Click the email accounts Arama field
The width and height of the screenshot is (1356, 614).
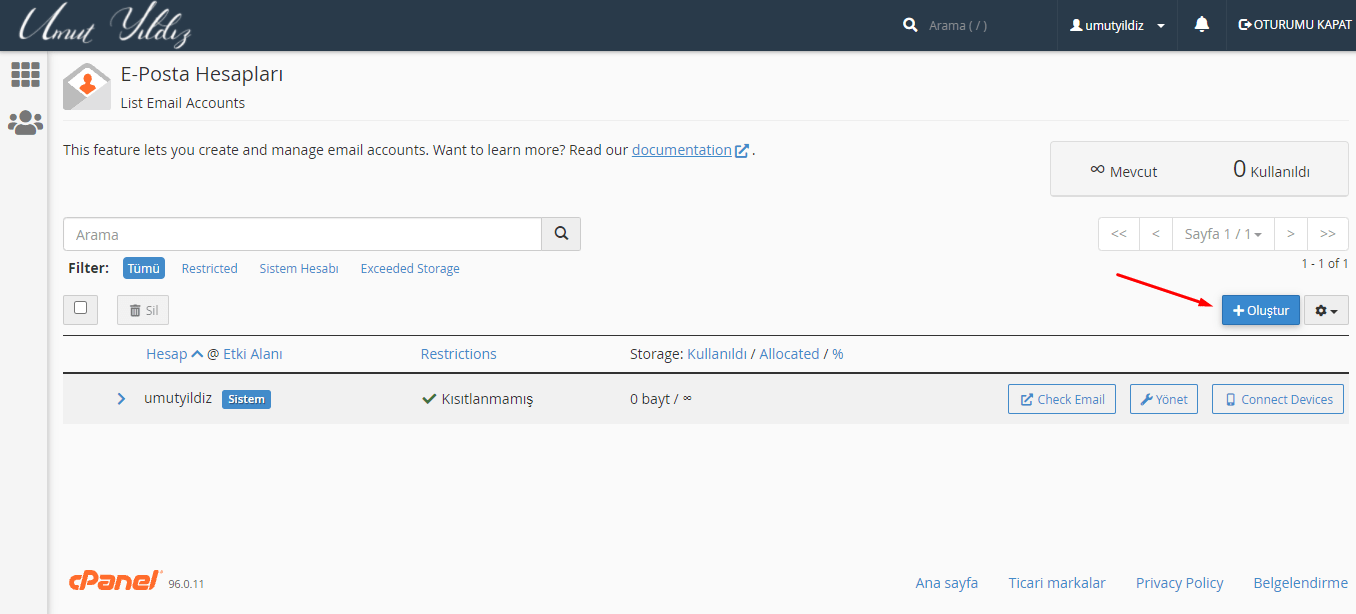302,234
